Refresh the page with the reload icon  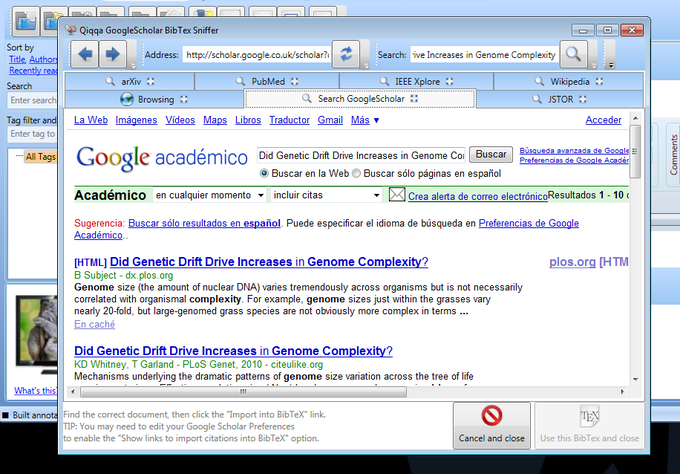[346, 54]
